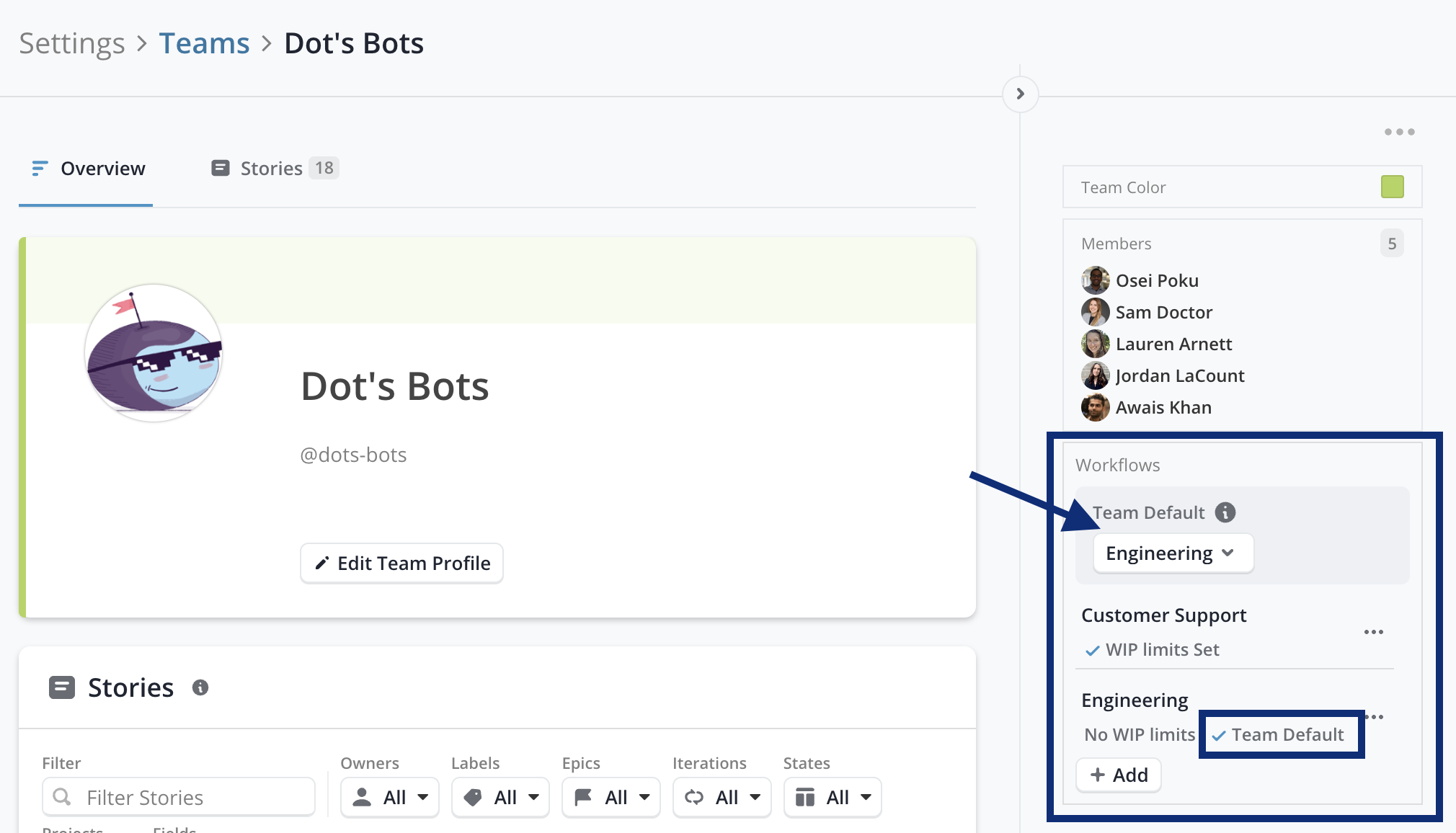This screenshot has width=1456, height=833.
Task: Open the Customer Support workflow overflow menu
Action: pos(1374,631)
